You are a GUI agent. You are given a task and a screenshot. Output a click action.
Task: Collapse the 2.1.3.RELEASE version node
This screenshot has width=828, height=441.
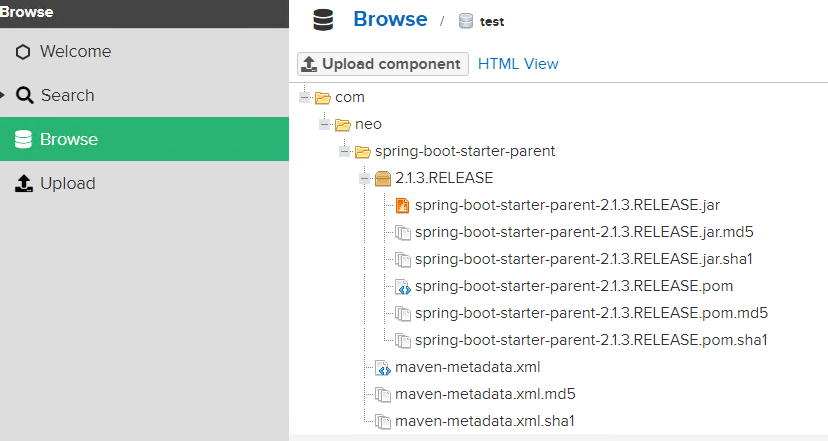click(364, 179)
